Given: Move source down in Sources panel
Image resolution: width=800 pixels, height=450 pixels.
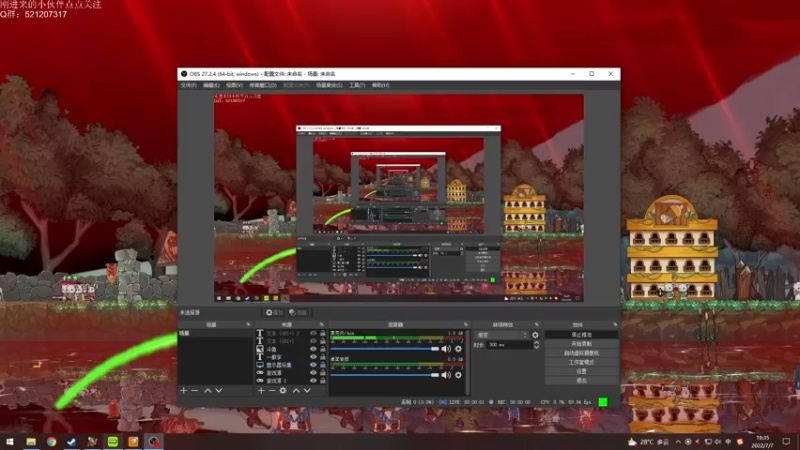Looking at the screenshot, I should point(307,390).
